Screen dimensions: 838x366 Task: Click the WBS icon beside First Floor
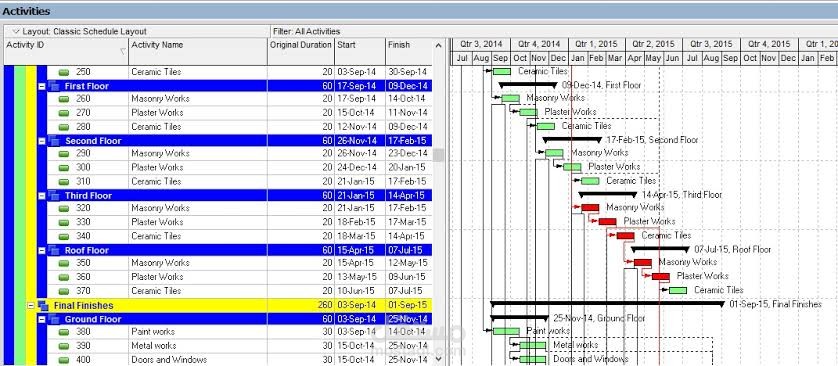click(x=53, y=85)
